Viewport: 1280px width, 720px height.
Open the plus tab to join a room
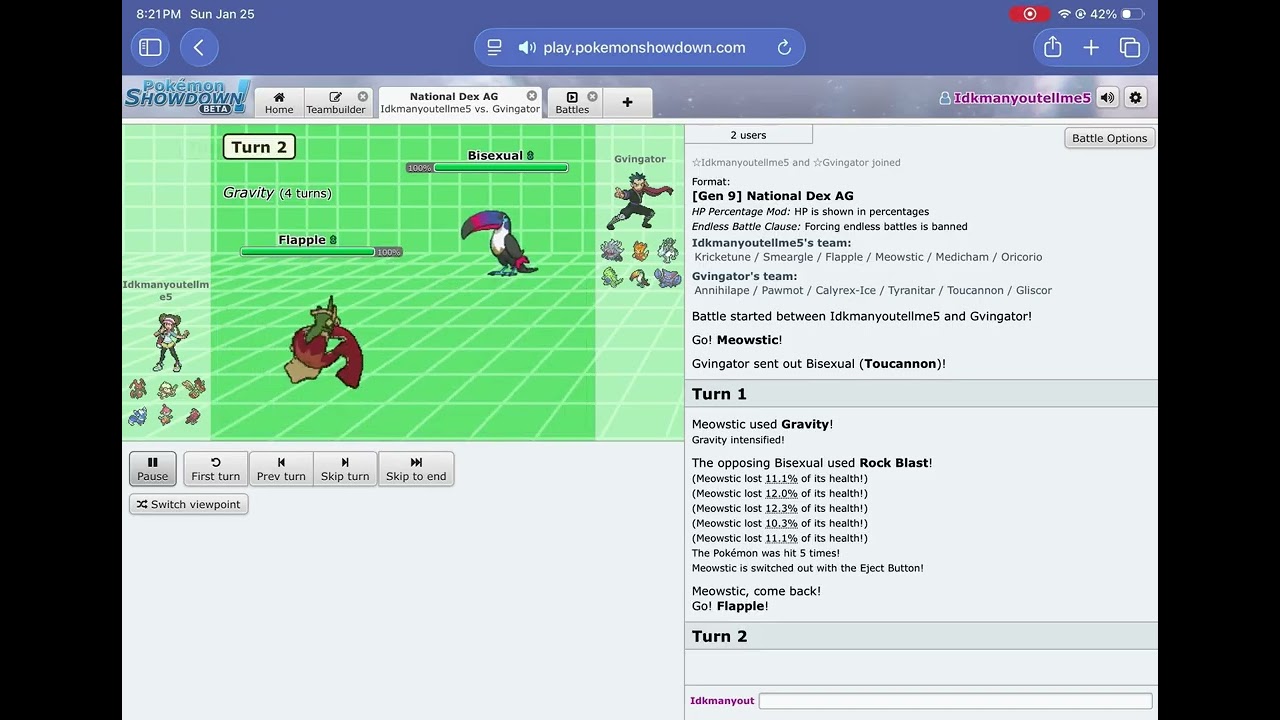pyautogui.click(x=627, y=102)
